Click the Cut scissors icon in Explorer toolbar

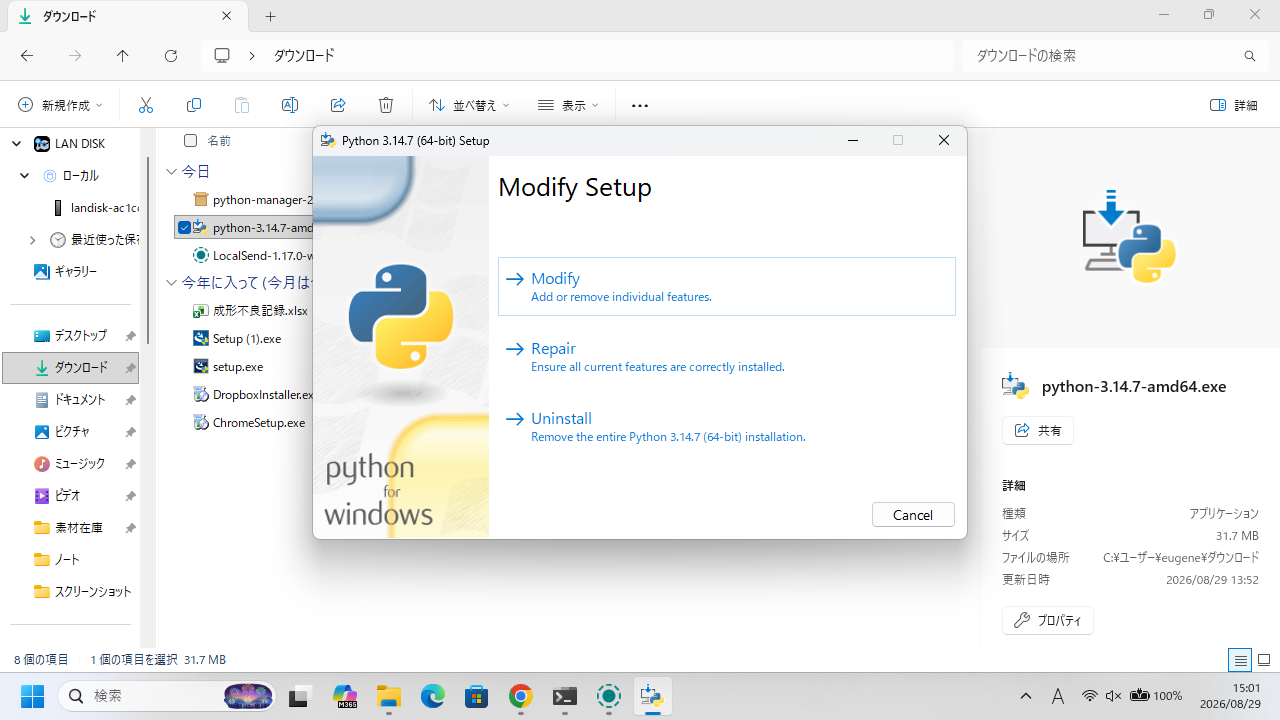point(146,105)
